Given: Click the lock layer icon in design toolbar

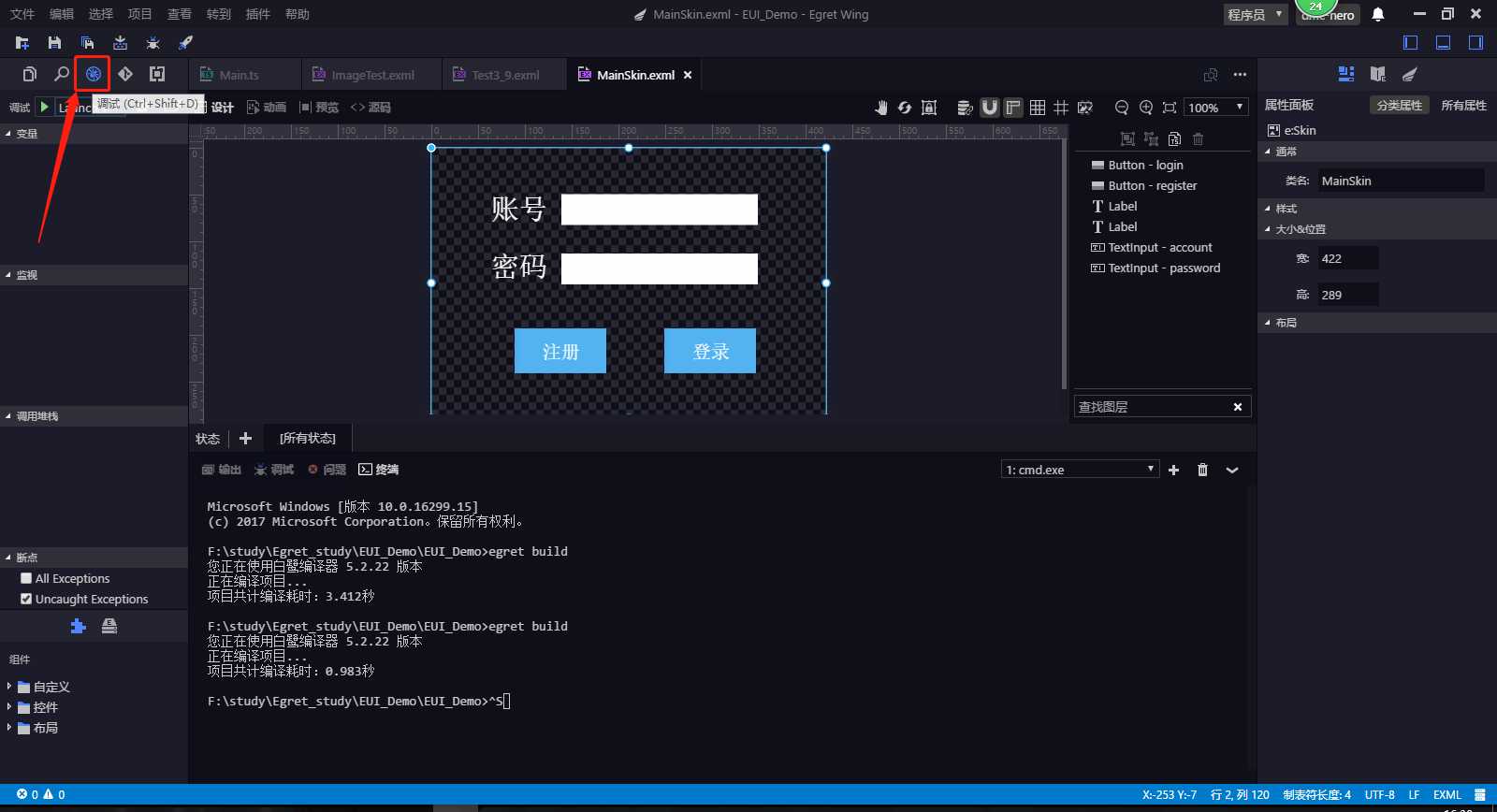Looking at the screenshot, I should [929, 108].
